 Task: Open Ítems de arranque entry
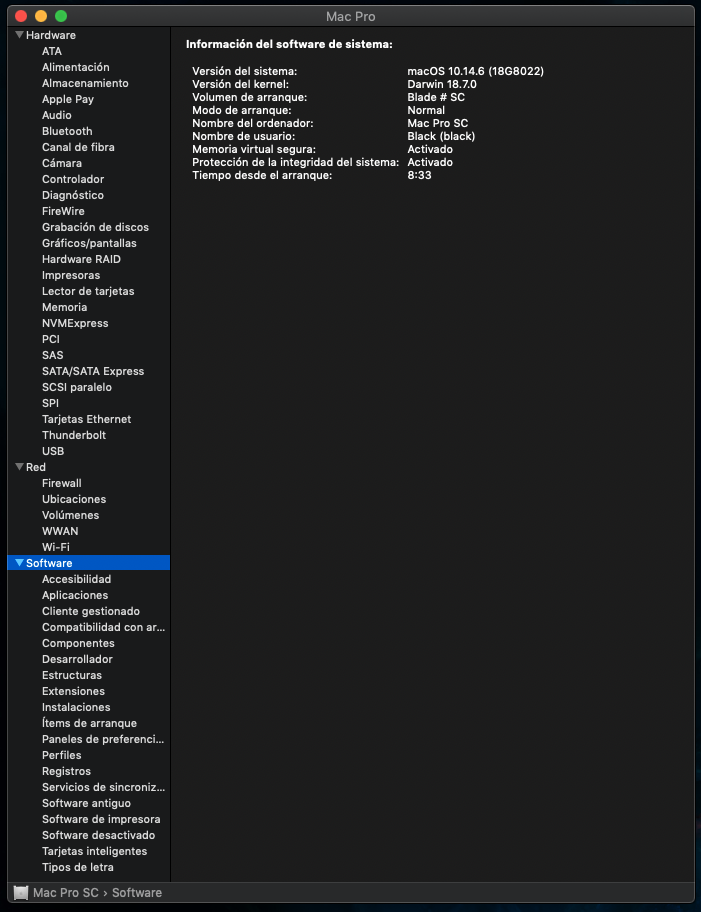click(89, 723)
